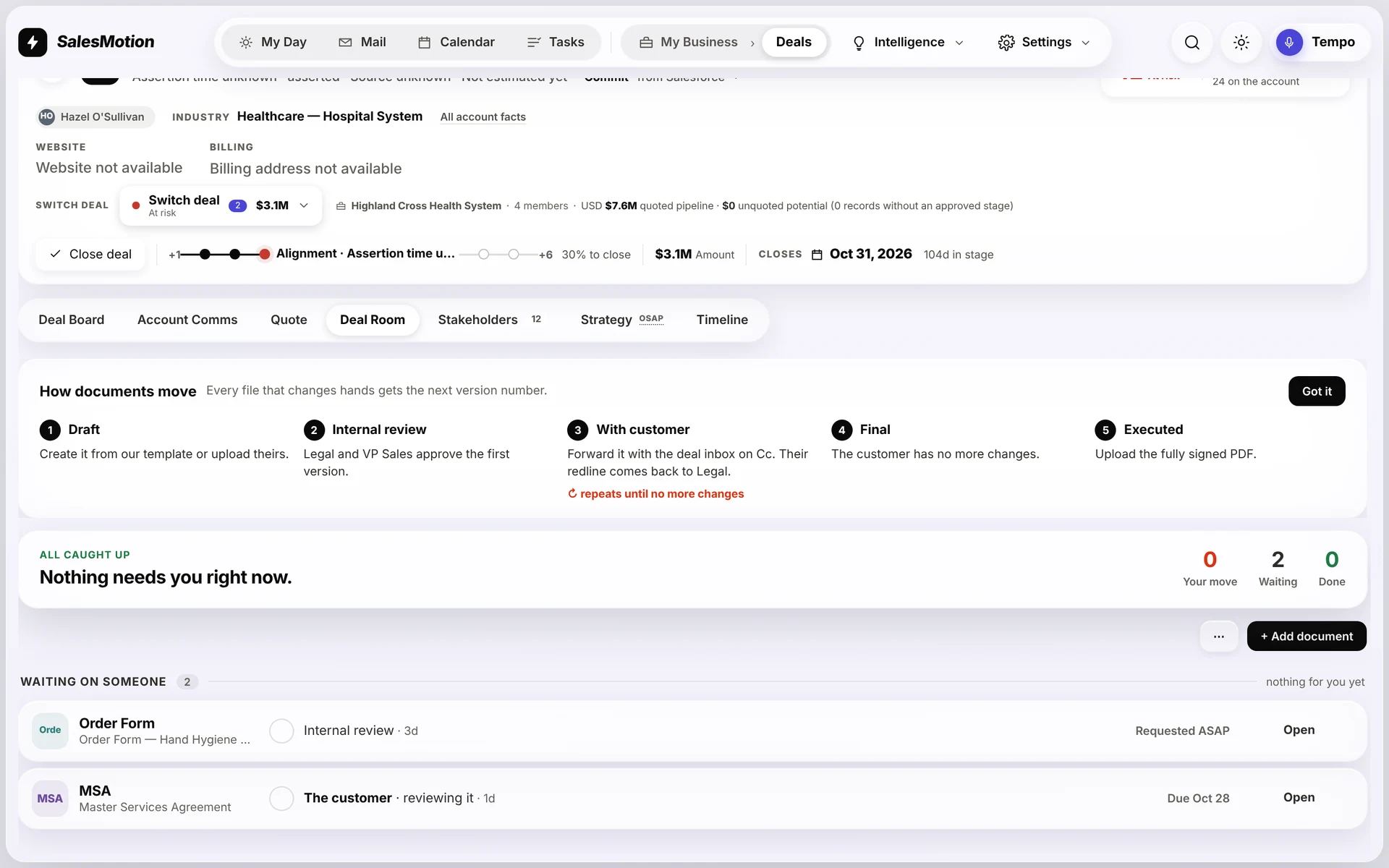Select the Stakeholders tab
This screenshot has height=868, width=1389.
pos(490,320)
